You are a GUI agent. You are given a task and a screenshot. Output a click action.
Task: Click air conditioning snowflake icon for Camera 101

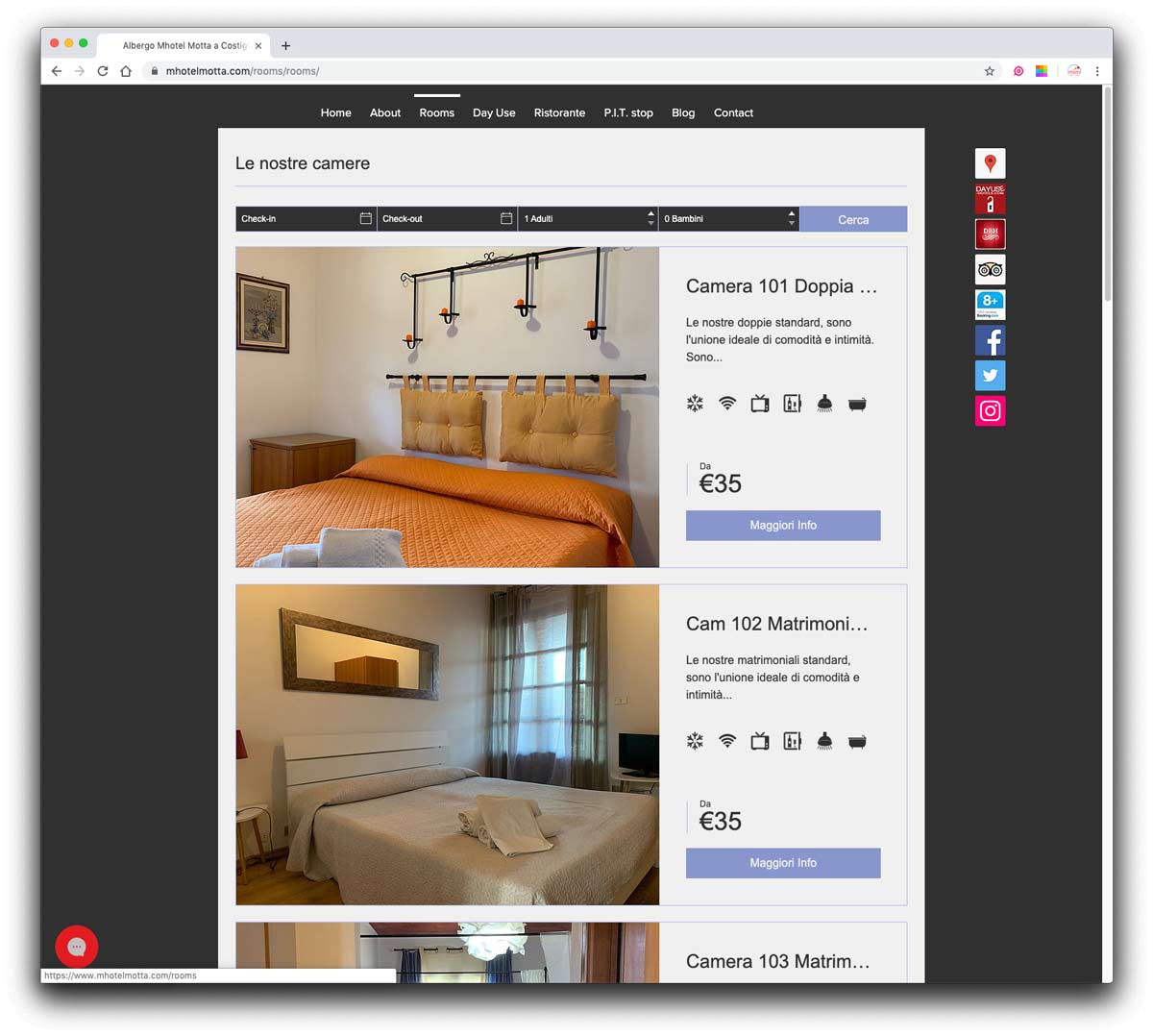pyautogui.click(x=695, y=404)
